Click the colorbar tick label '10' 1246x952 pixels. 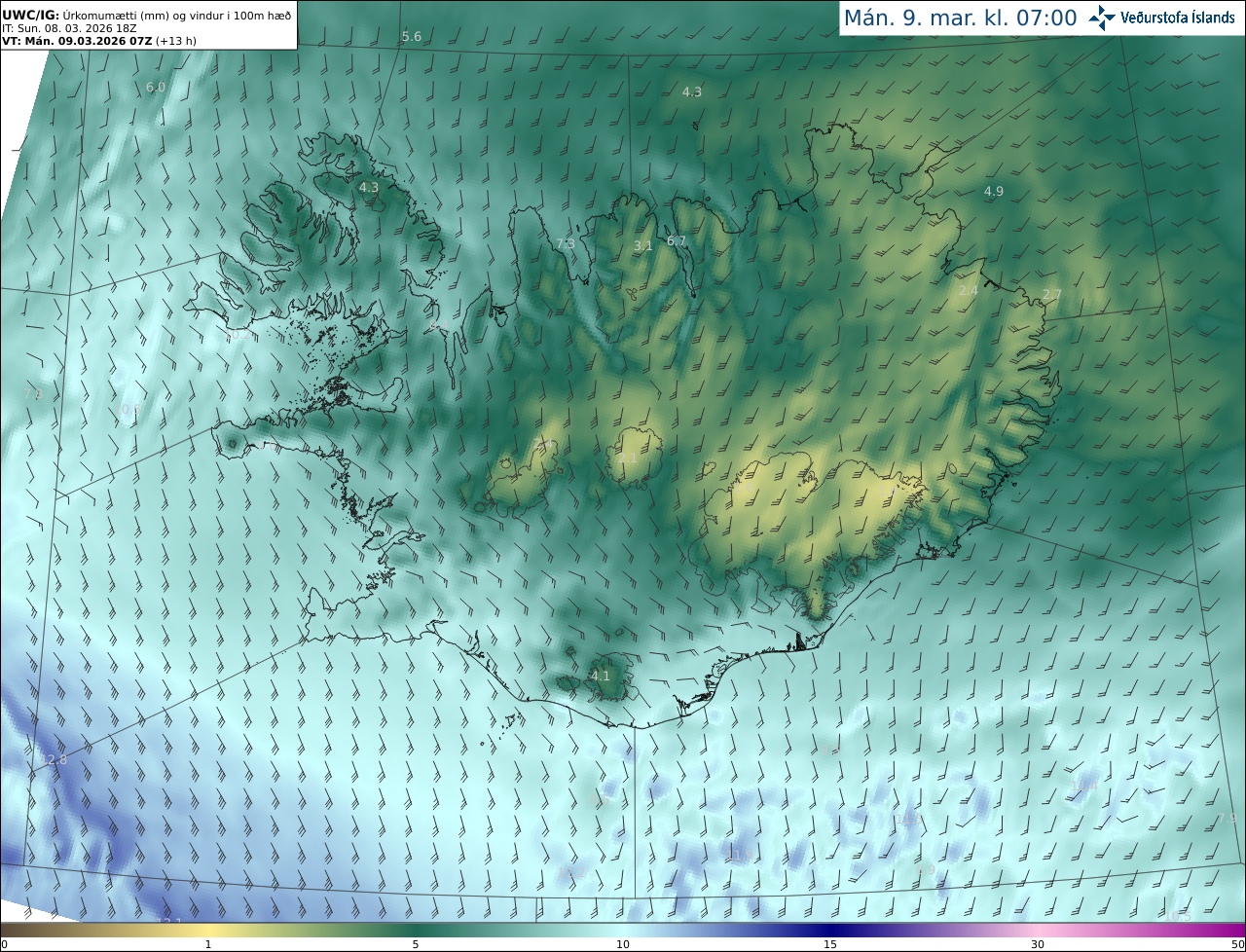pos(623,944)
